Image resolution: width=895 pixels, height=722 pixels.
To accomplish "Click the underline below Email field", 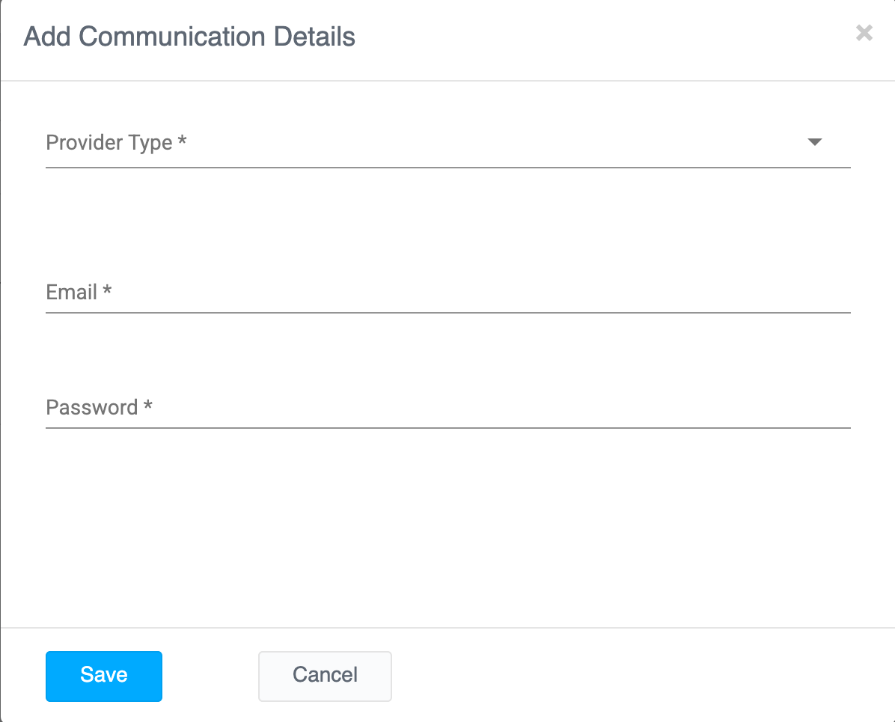I will (x=448, y=312).
